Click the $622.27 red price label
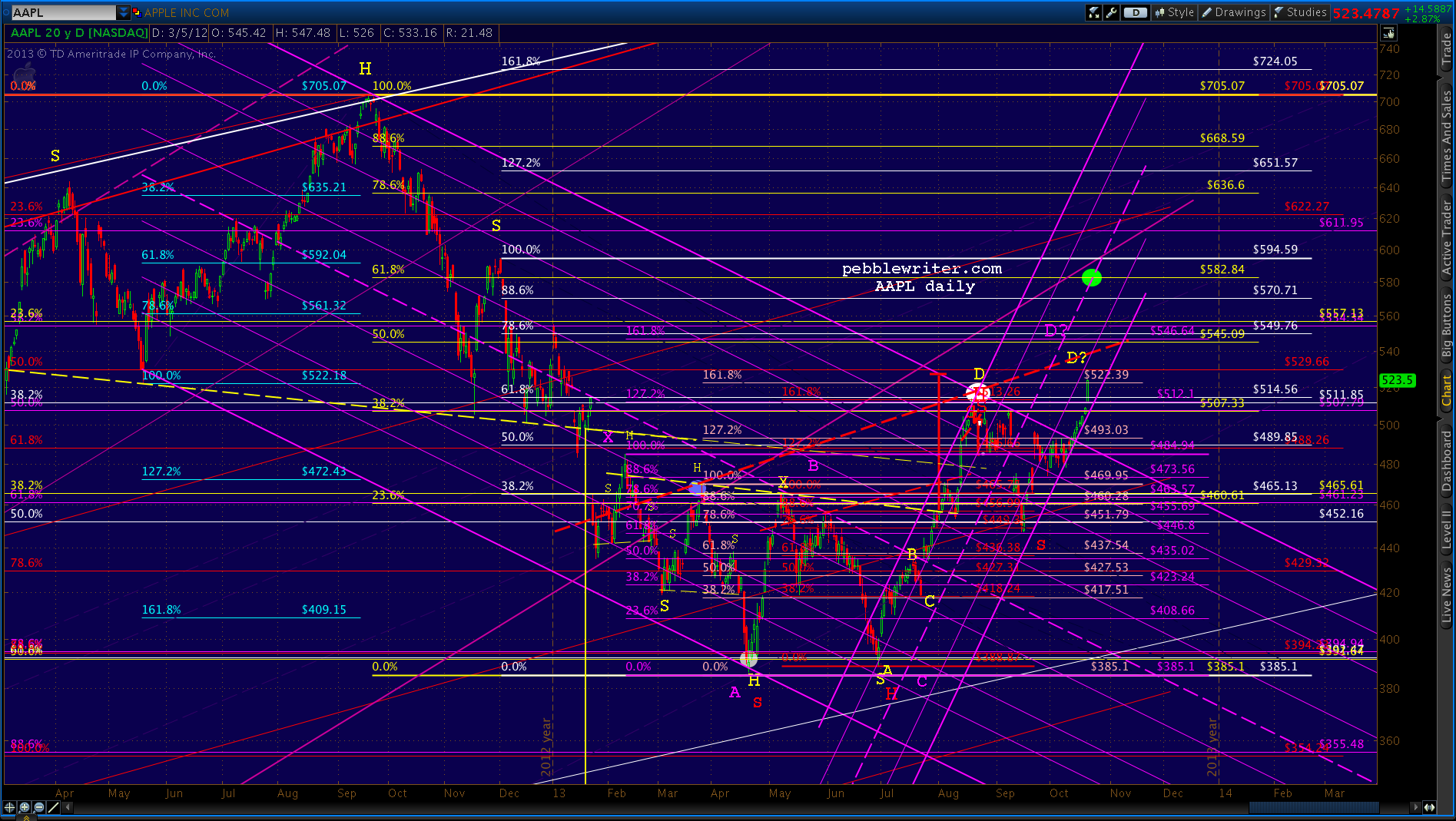Viewport: 1456px width, 821px height. pos(1307,207)
